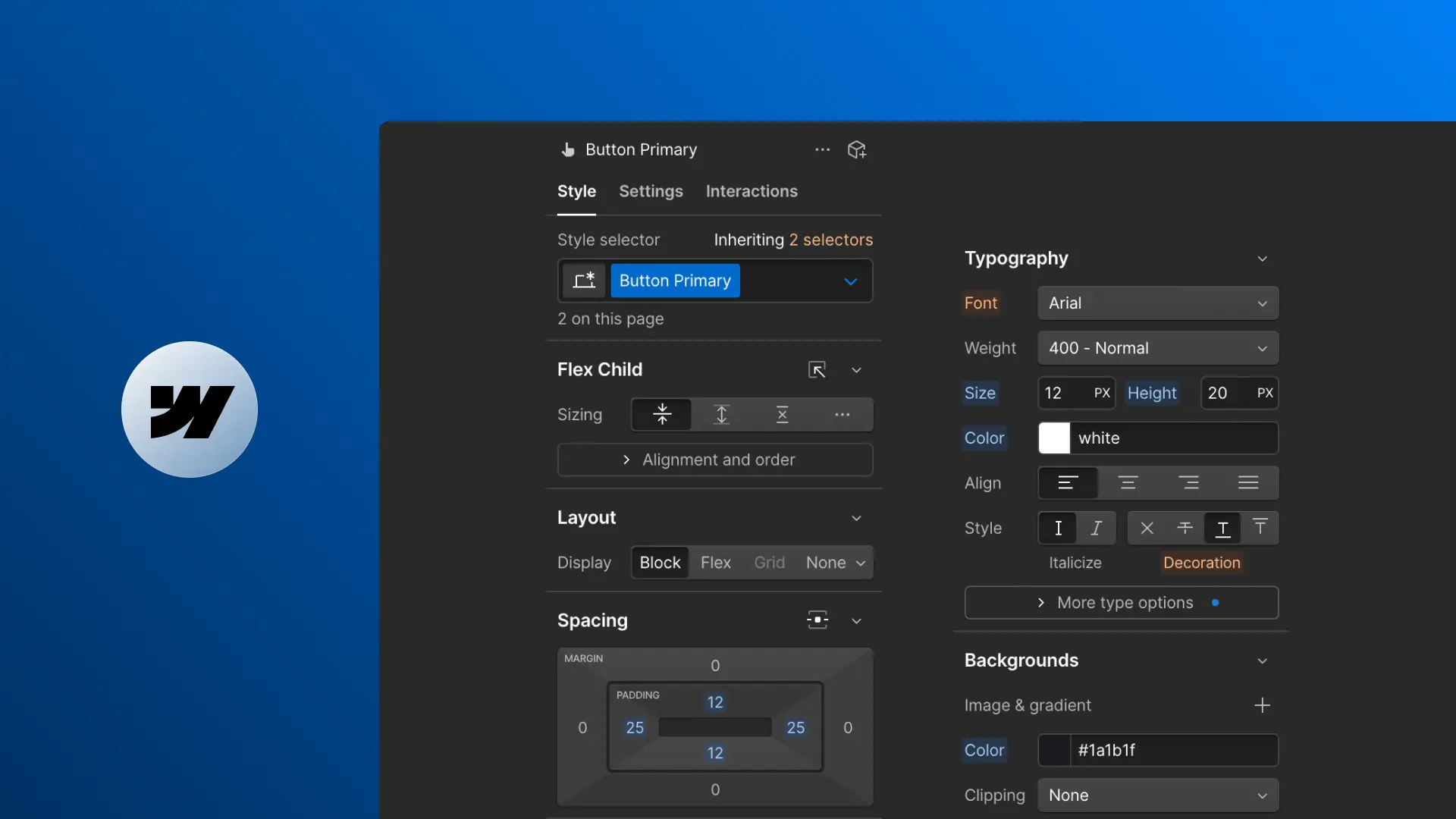Click the create component cube icon
1456x819 pixels.
tap(857, 149)
